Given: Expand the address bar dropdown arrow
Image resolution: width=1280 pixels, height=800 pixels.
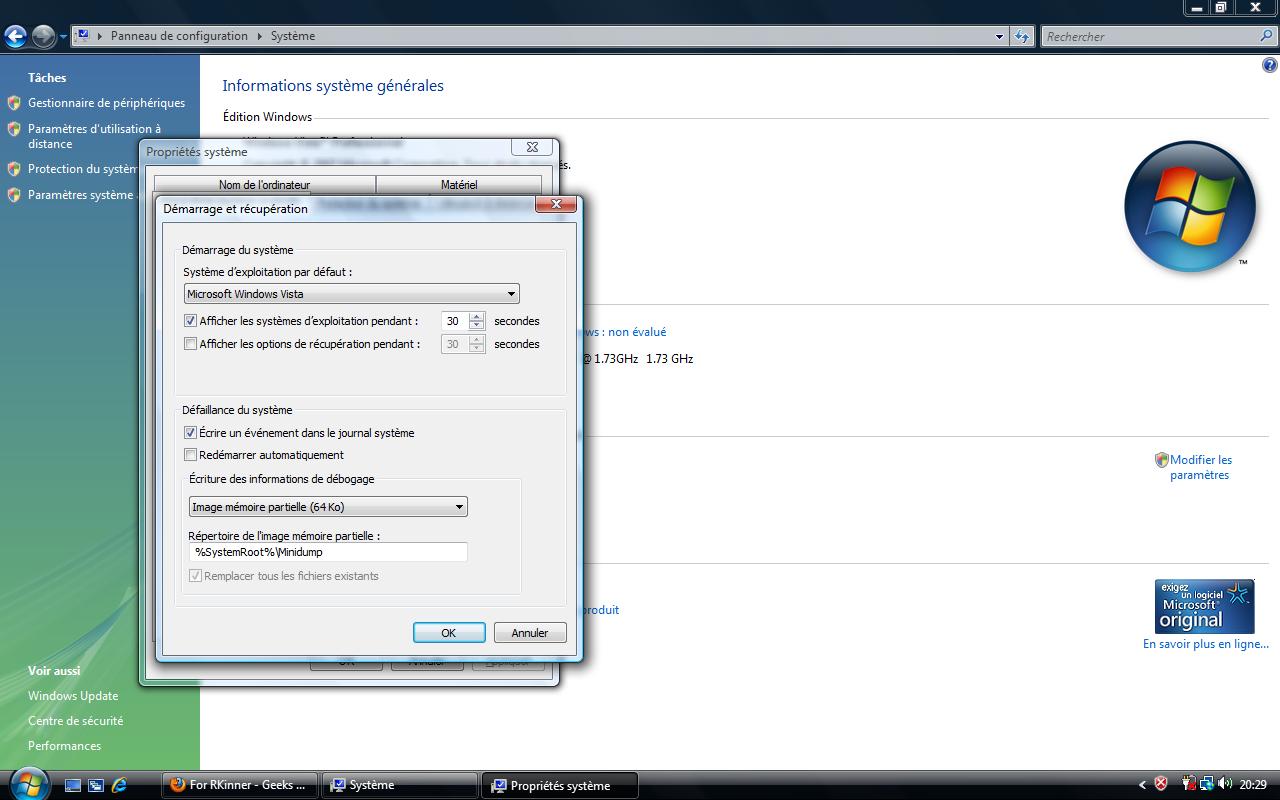Looking at the screenshot, I should (999, 37).
